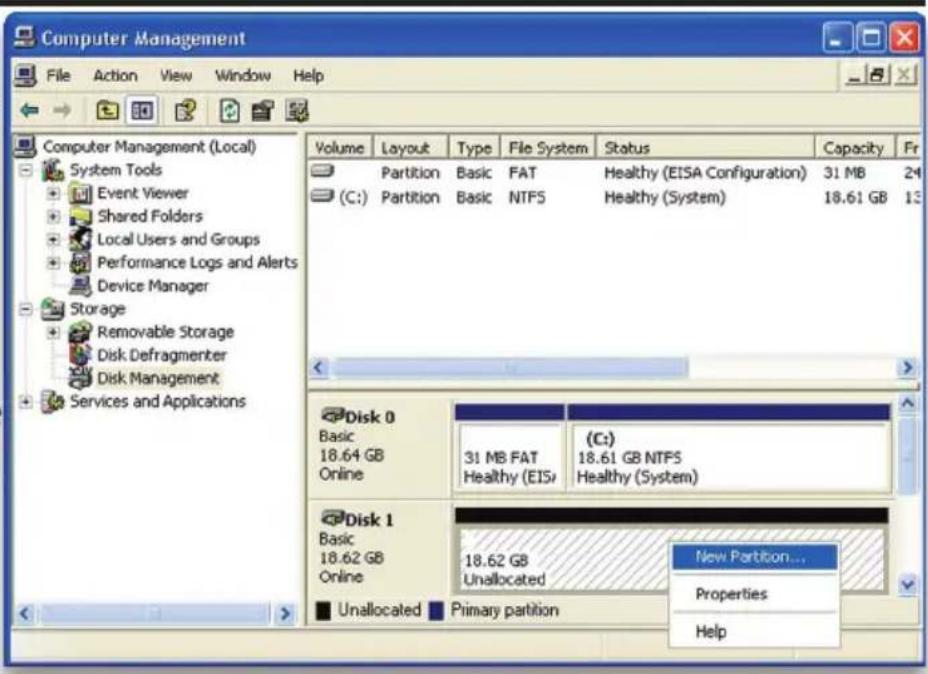Viewport: 928px width, 674px height.
Task: Click the Up one level toolbar icon
Action: tap(107, 110)
